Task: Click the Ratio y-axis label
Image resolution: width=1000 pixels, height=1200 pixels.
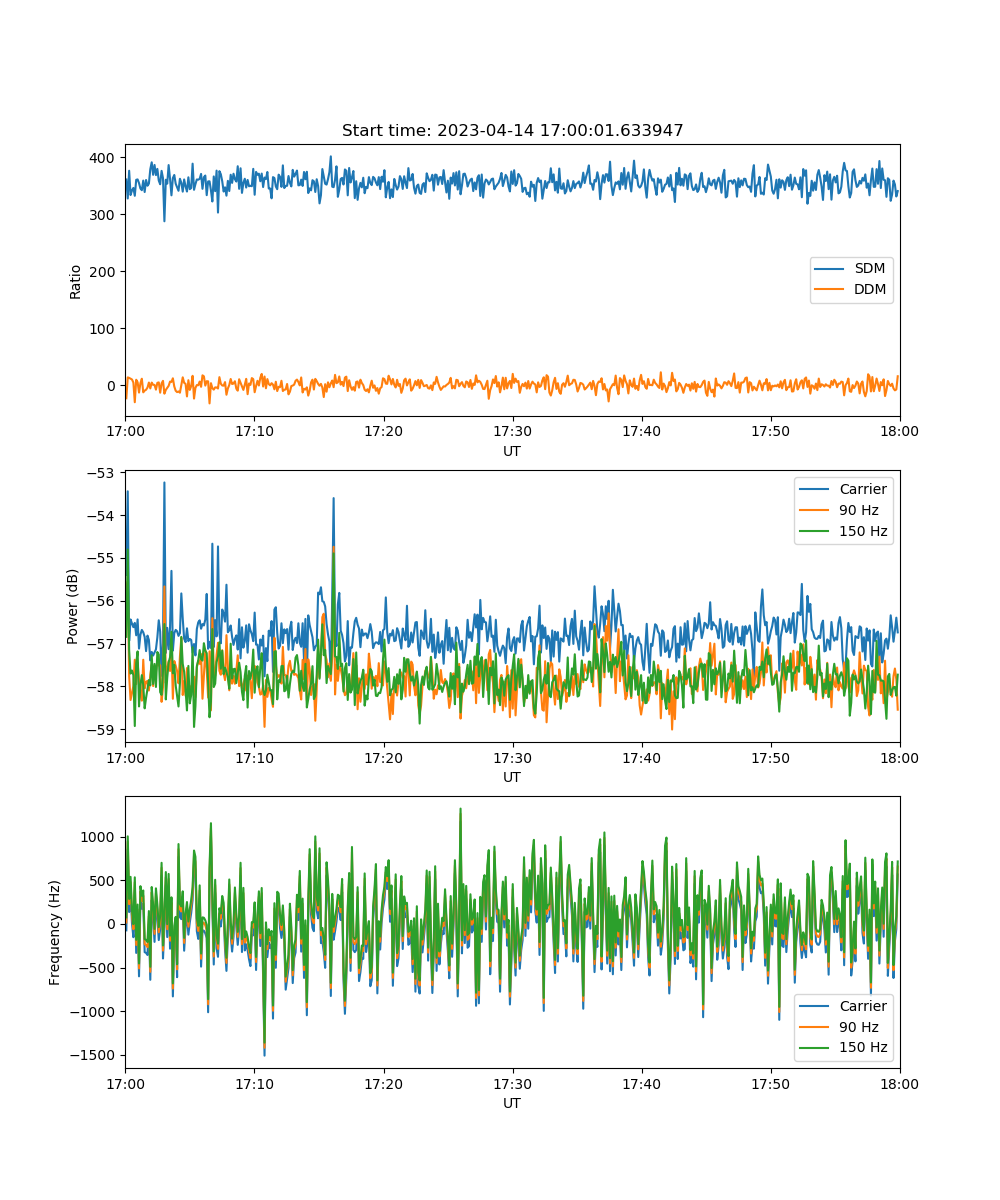Action: coord(76,280)
